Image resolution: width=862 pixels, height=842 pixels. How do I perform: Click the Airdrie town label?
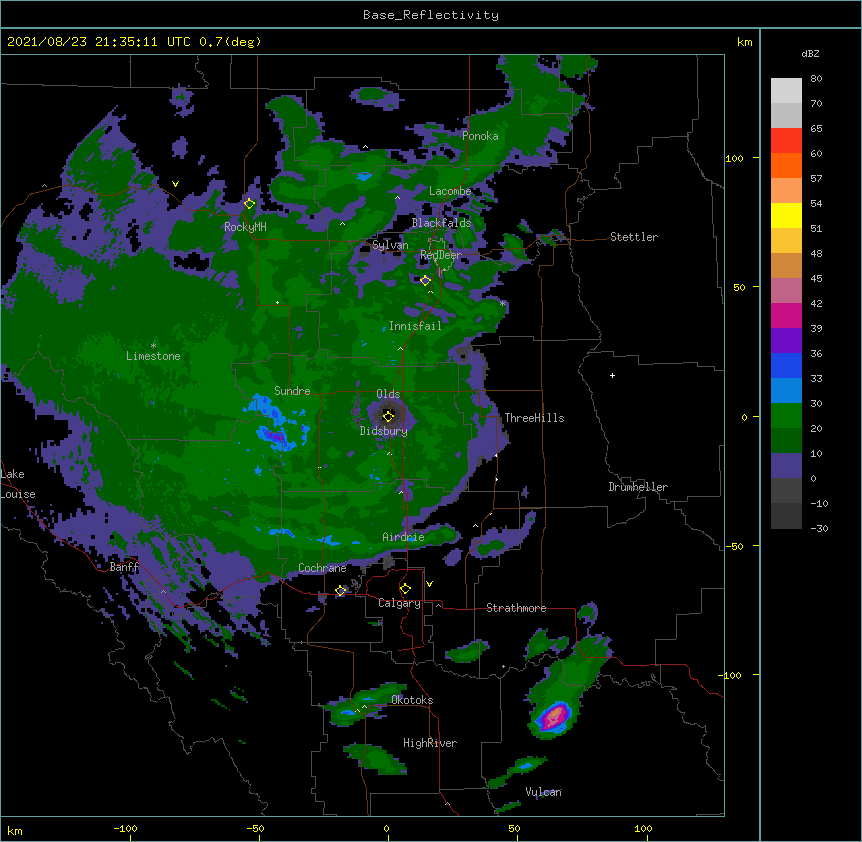403,537
